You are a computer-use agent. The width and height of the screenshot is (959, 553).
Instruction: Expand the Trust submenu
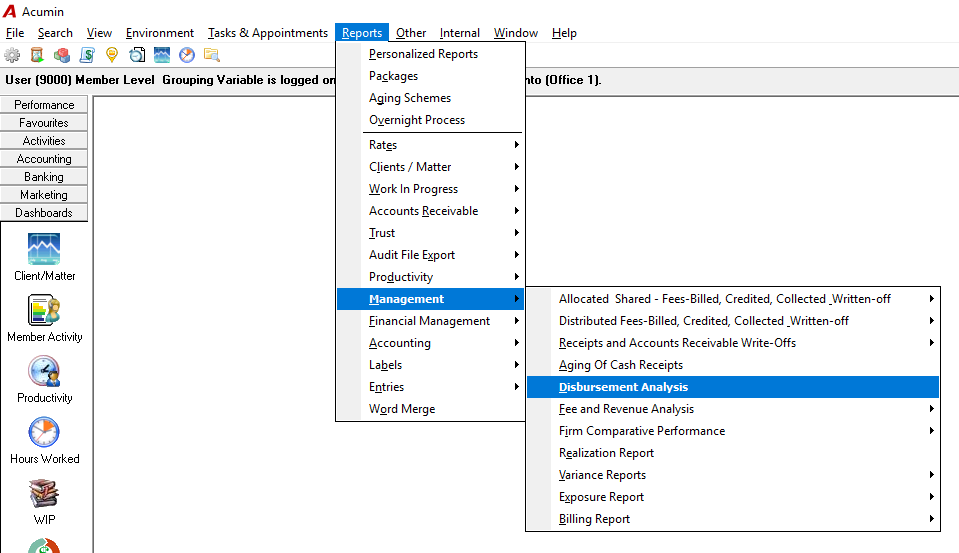coord(431,233)
